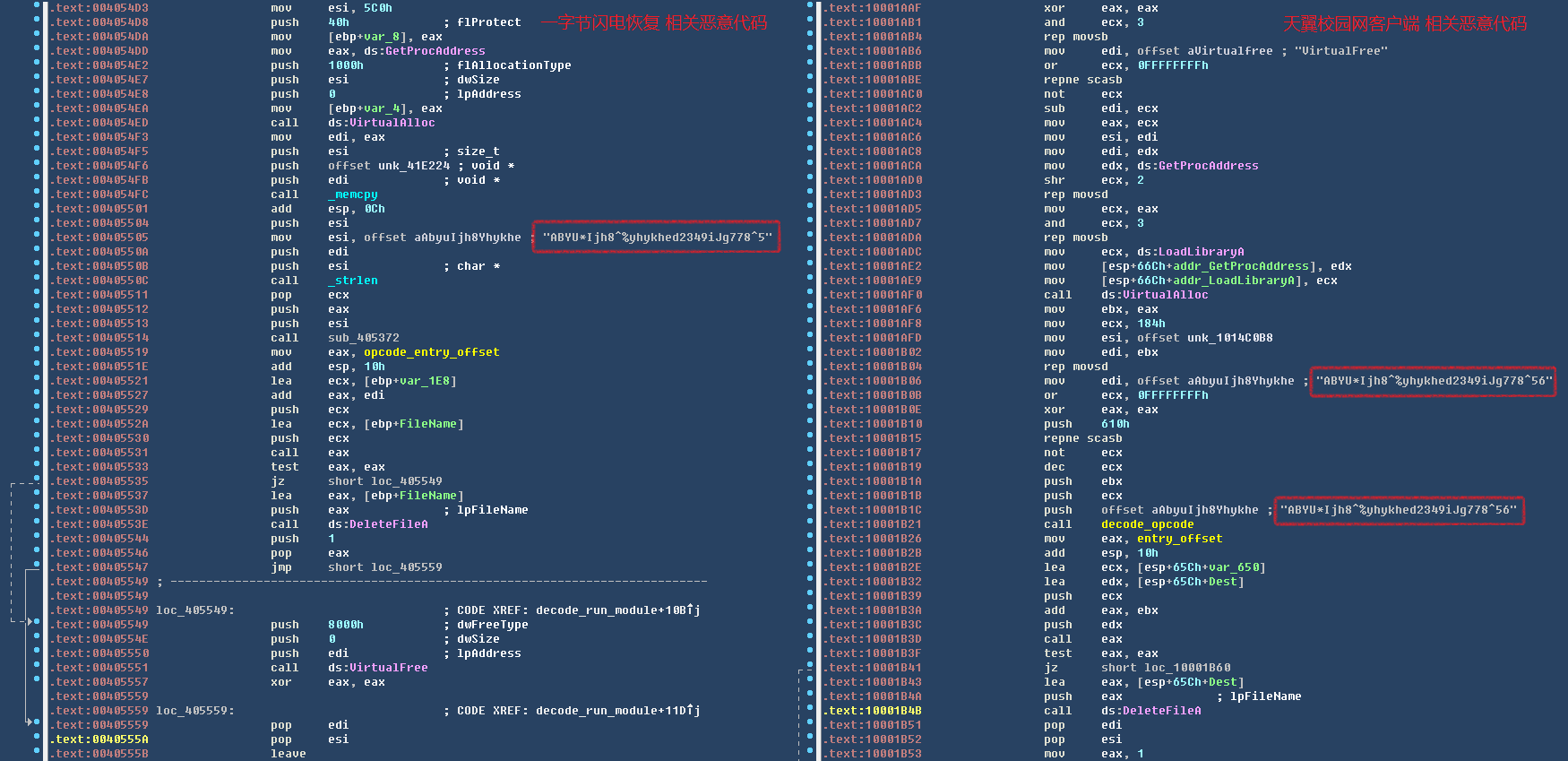Click the margin dot next to address 004054D3
This screenshot has height=761, width=1568.
37,8
